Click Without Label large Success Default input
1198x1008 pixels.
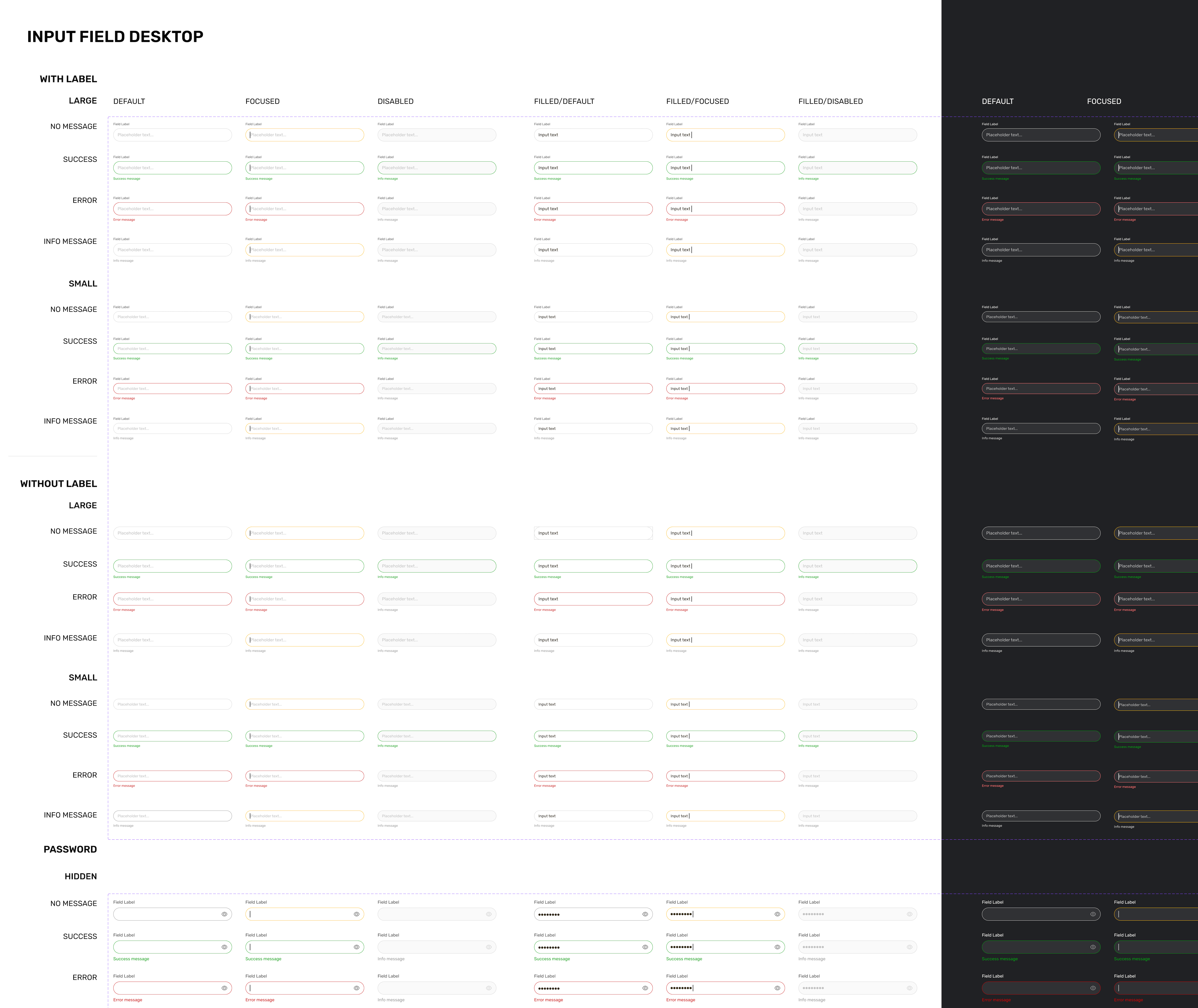click(x=172, y=566)
